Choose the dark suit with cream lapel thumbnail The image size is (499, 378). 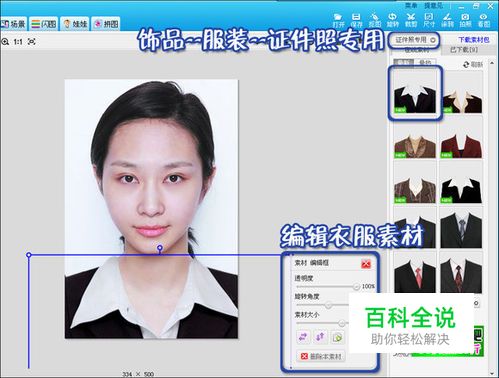461,92
